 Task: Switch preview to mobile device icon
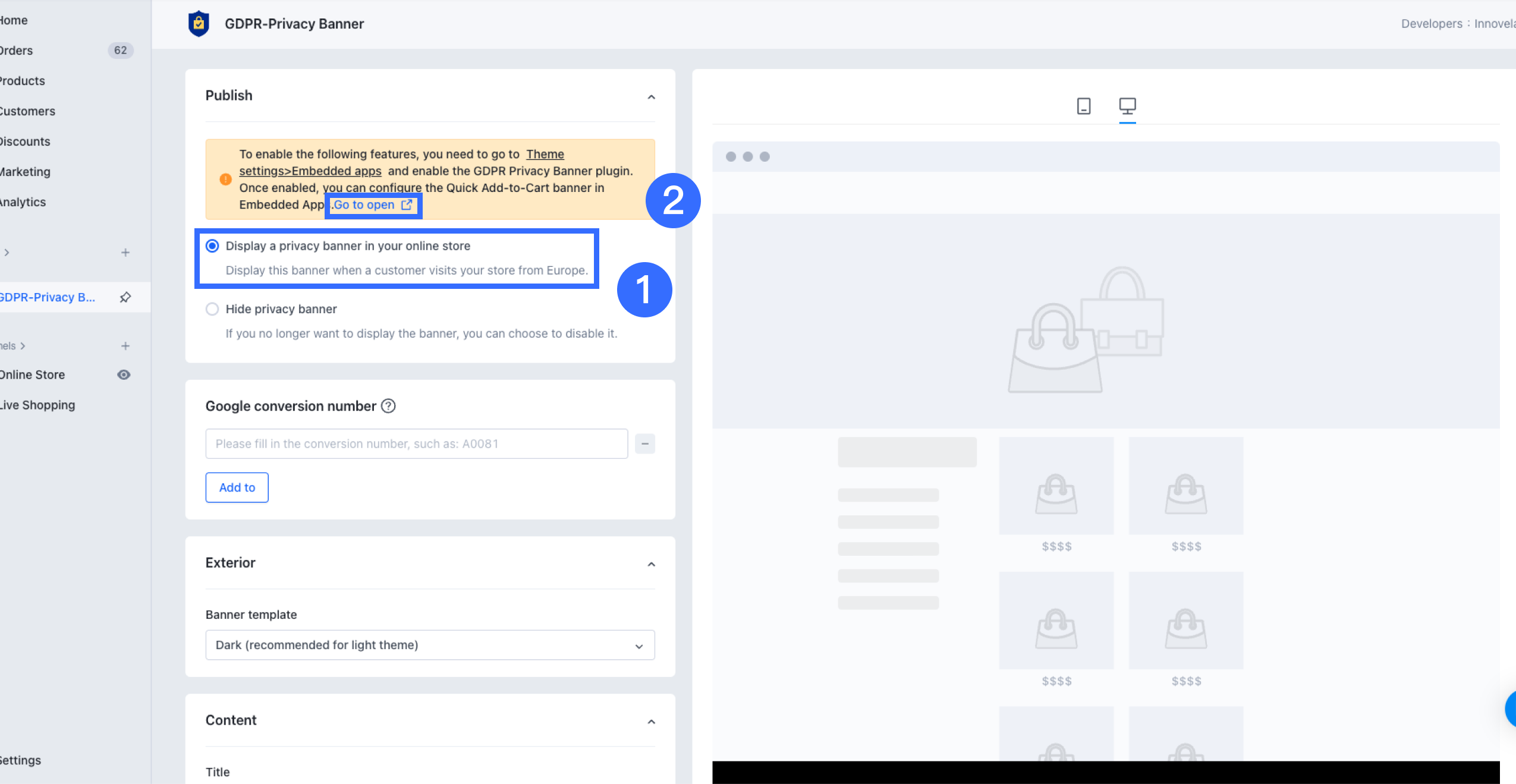pyautogui.click(x=1083, y=106)
